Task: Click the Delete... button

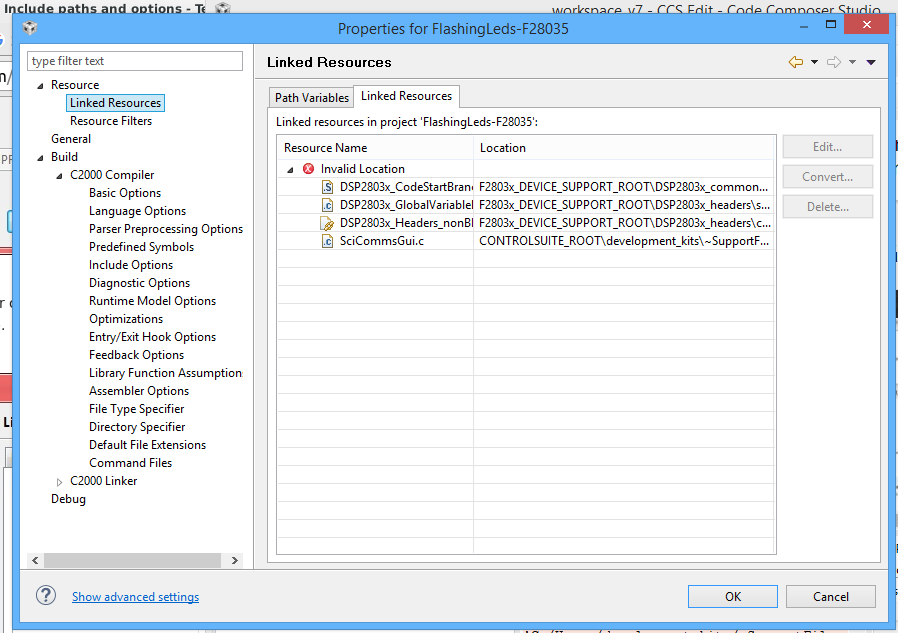Action: (828, 207)
